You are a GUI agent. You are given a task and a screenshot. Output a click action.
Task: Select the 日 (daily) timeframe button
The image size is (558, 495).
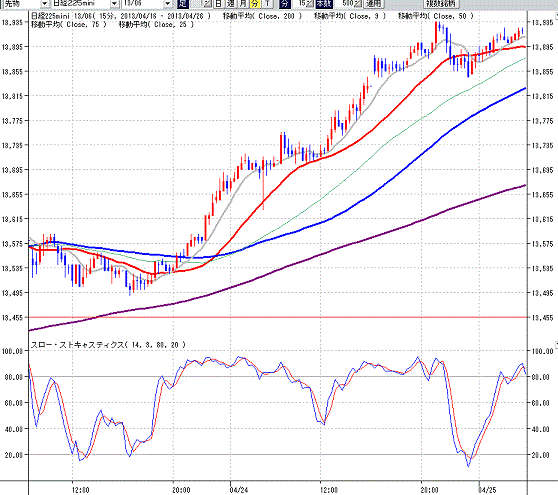click(219, 4)
